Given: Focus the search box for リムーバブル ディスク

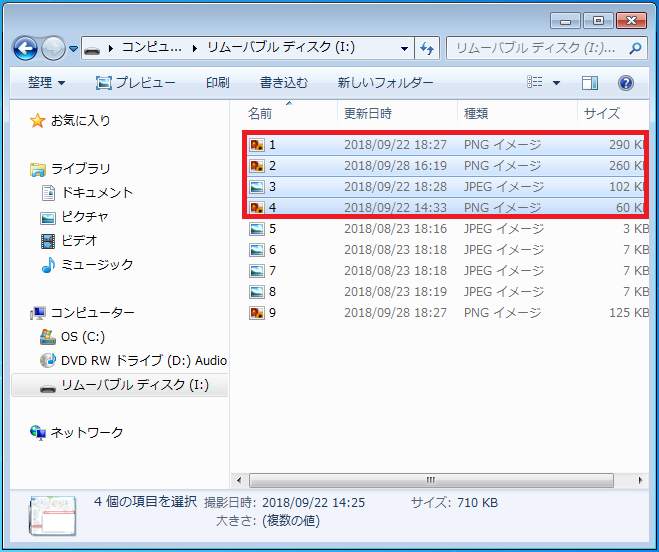Looking at the screenshot, I should click(546, 48).
